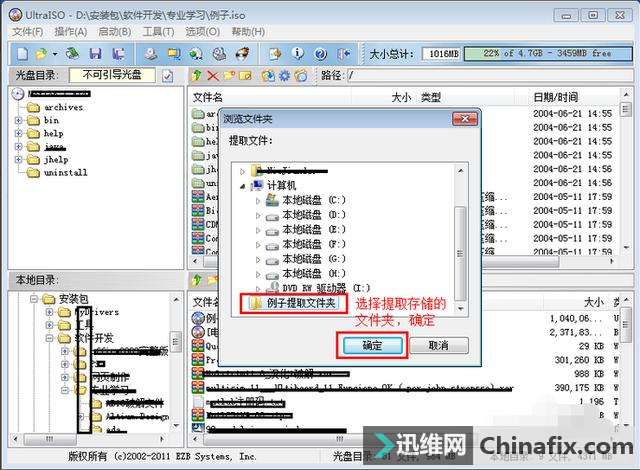Open the 操作(A) menu
640x470 pixels.
coord(71,32)
